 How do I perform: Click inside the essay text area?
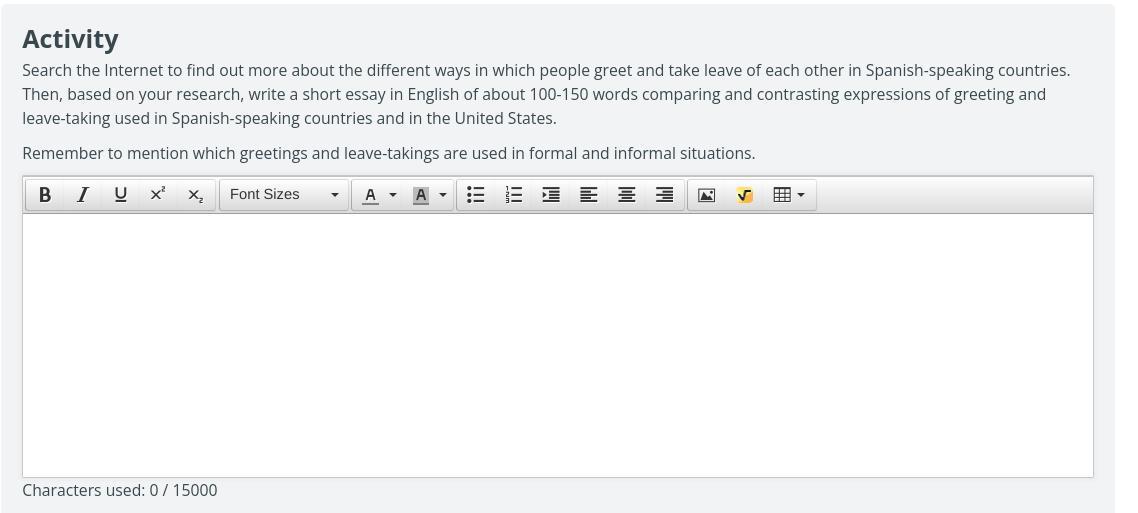(x=557, y=345)
